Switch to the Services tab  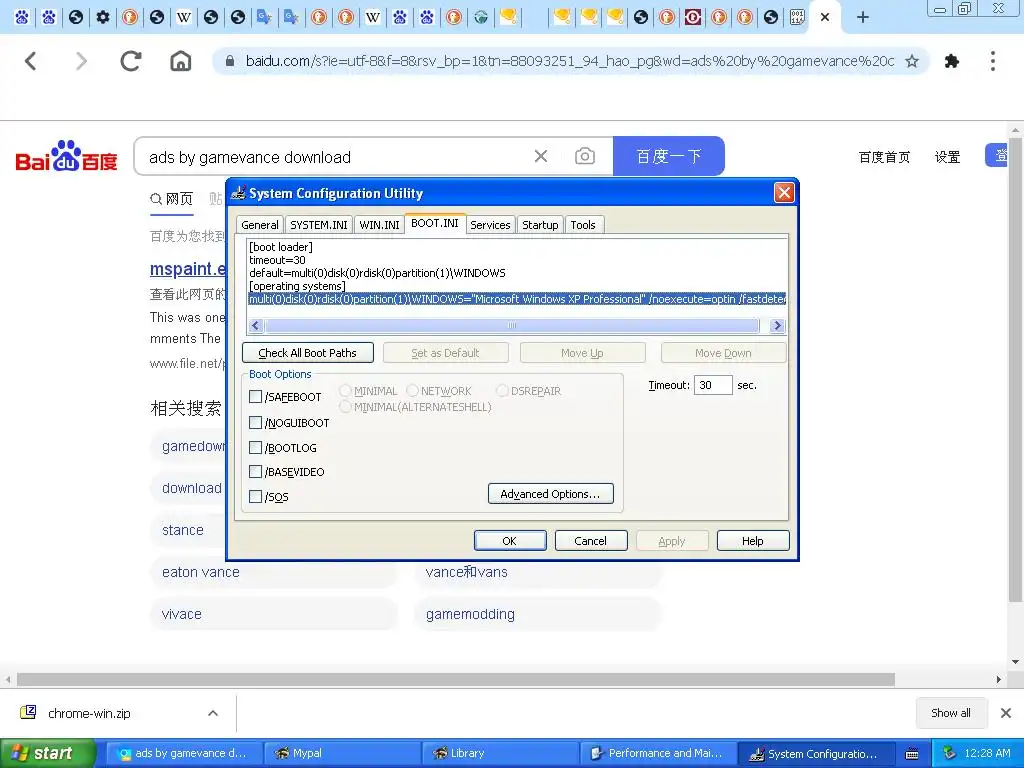(490, 225)
